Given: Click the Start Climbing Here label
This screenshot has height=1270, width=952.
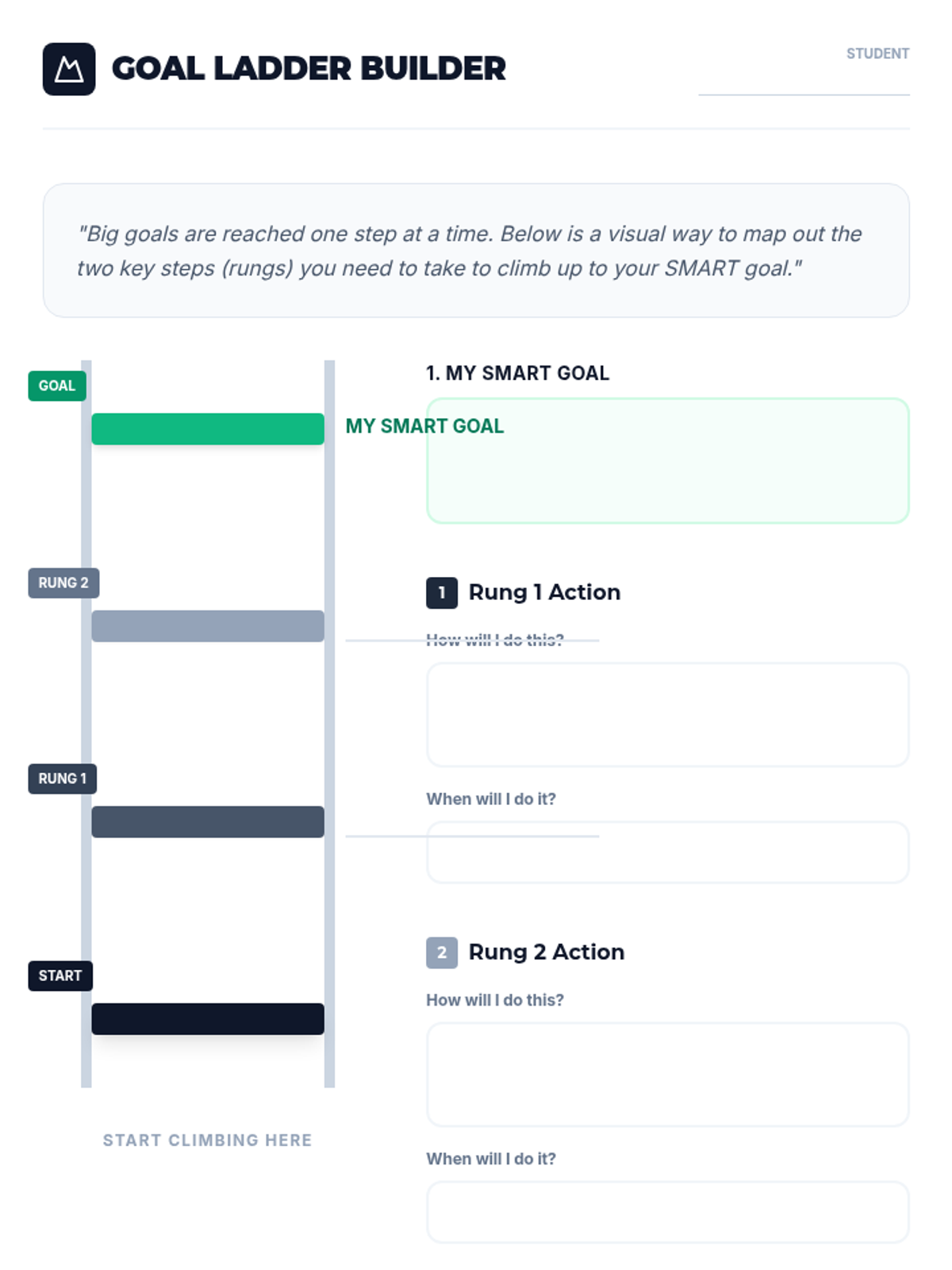Looking at the screenshot, I should pos(208,1141).
